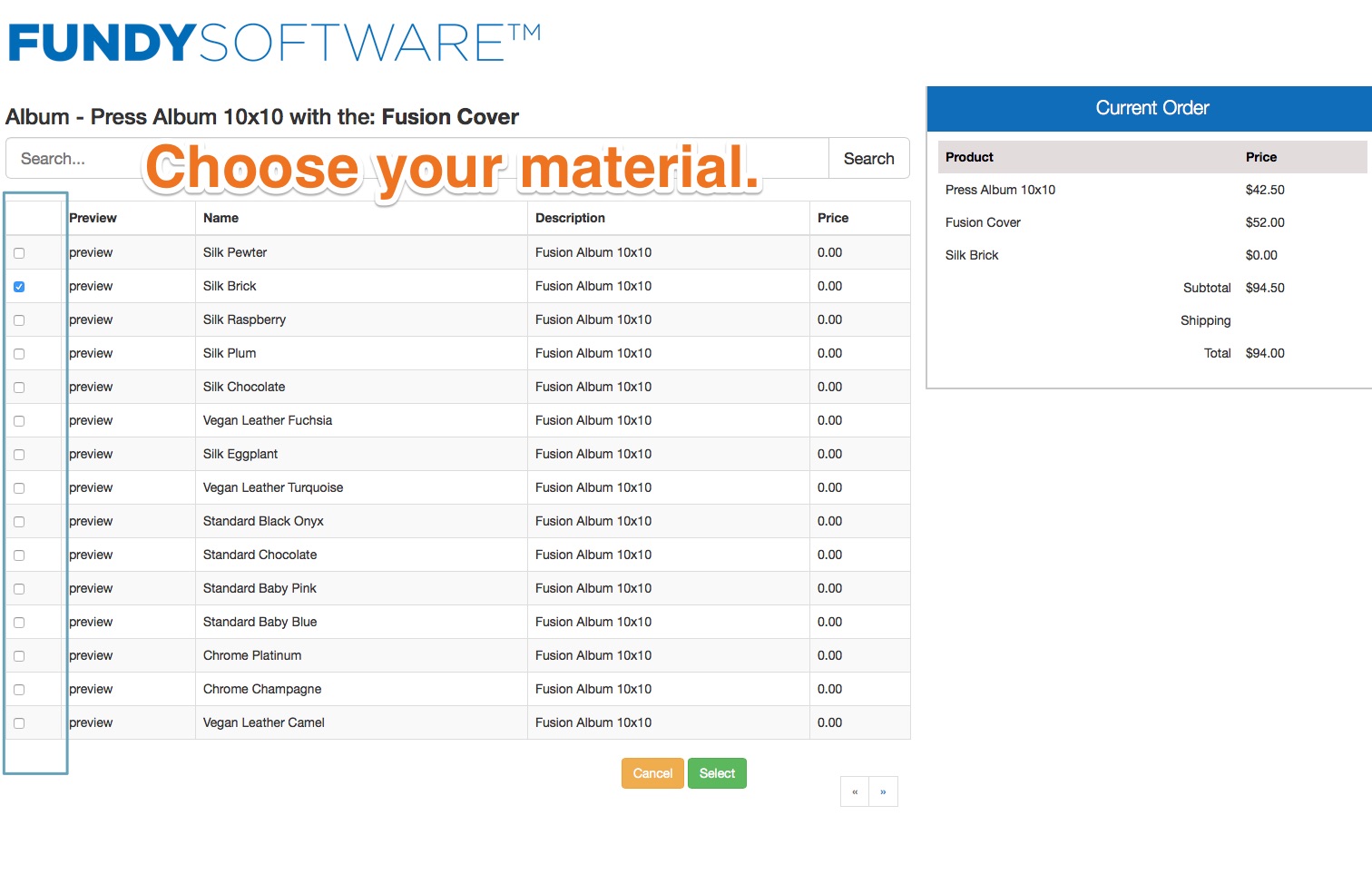Open preview link for Silk Plum
This screenshot has width=1372, height=894.
[91, 353]
